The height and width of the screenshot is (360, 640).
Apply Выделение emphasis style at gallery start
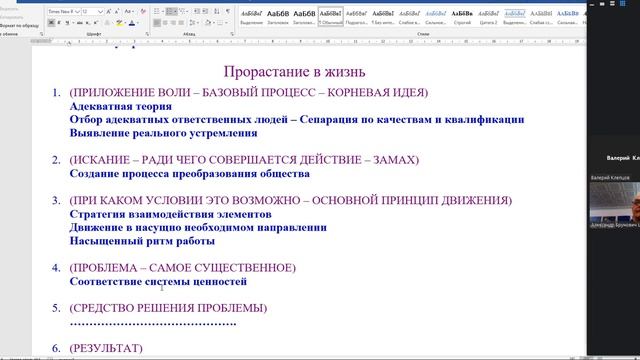coord(251,17)
